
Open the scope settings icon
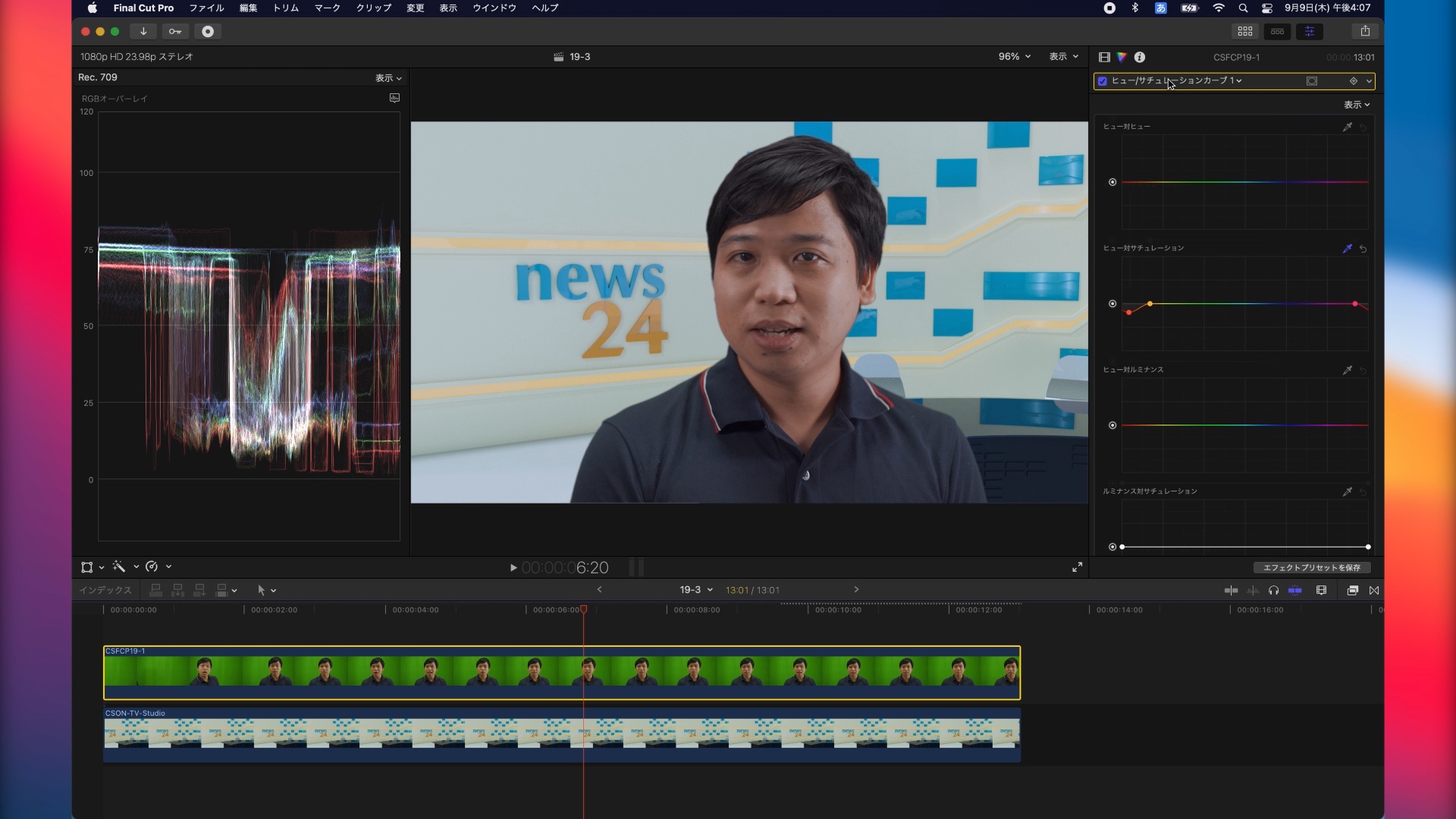tap(394, 98)
